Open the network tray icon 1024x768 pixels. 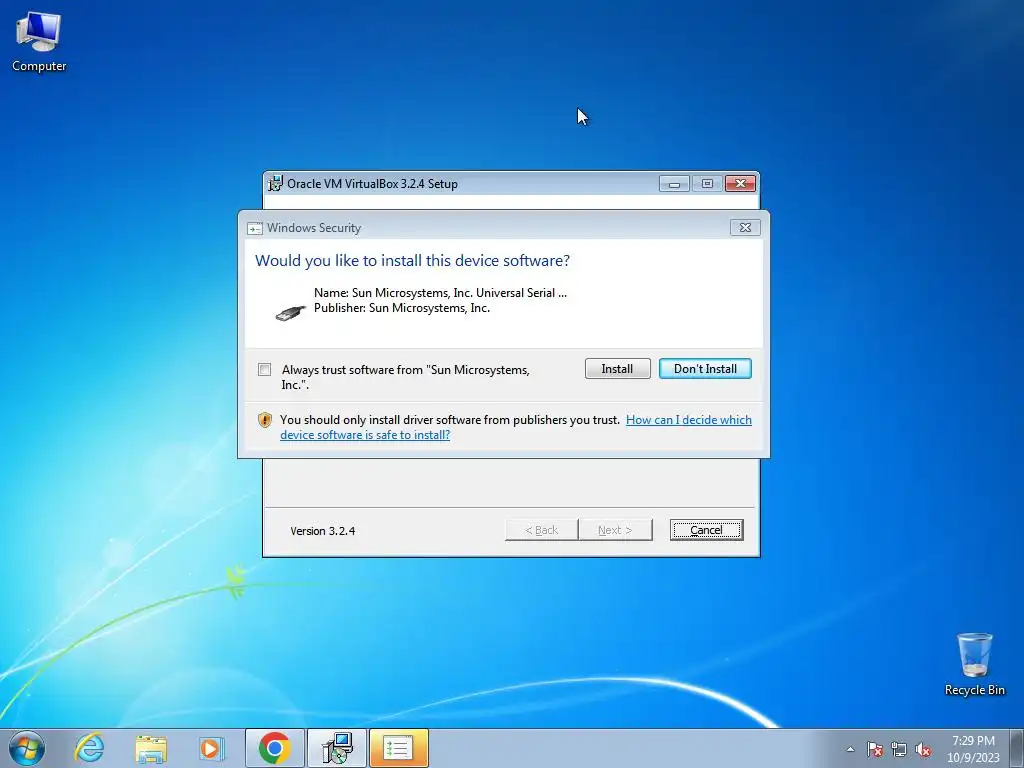point(899,749)
